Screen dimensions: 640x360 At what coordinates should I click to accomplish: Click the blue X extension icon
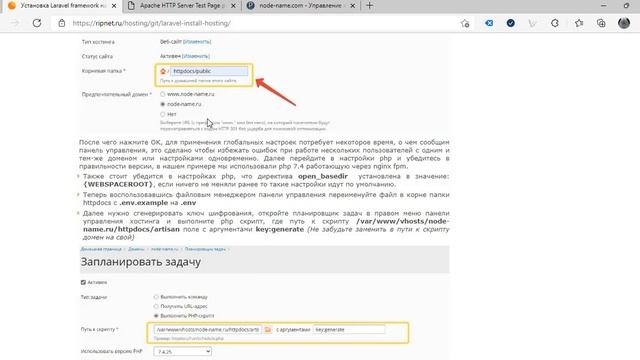[489, 23]
